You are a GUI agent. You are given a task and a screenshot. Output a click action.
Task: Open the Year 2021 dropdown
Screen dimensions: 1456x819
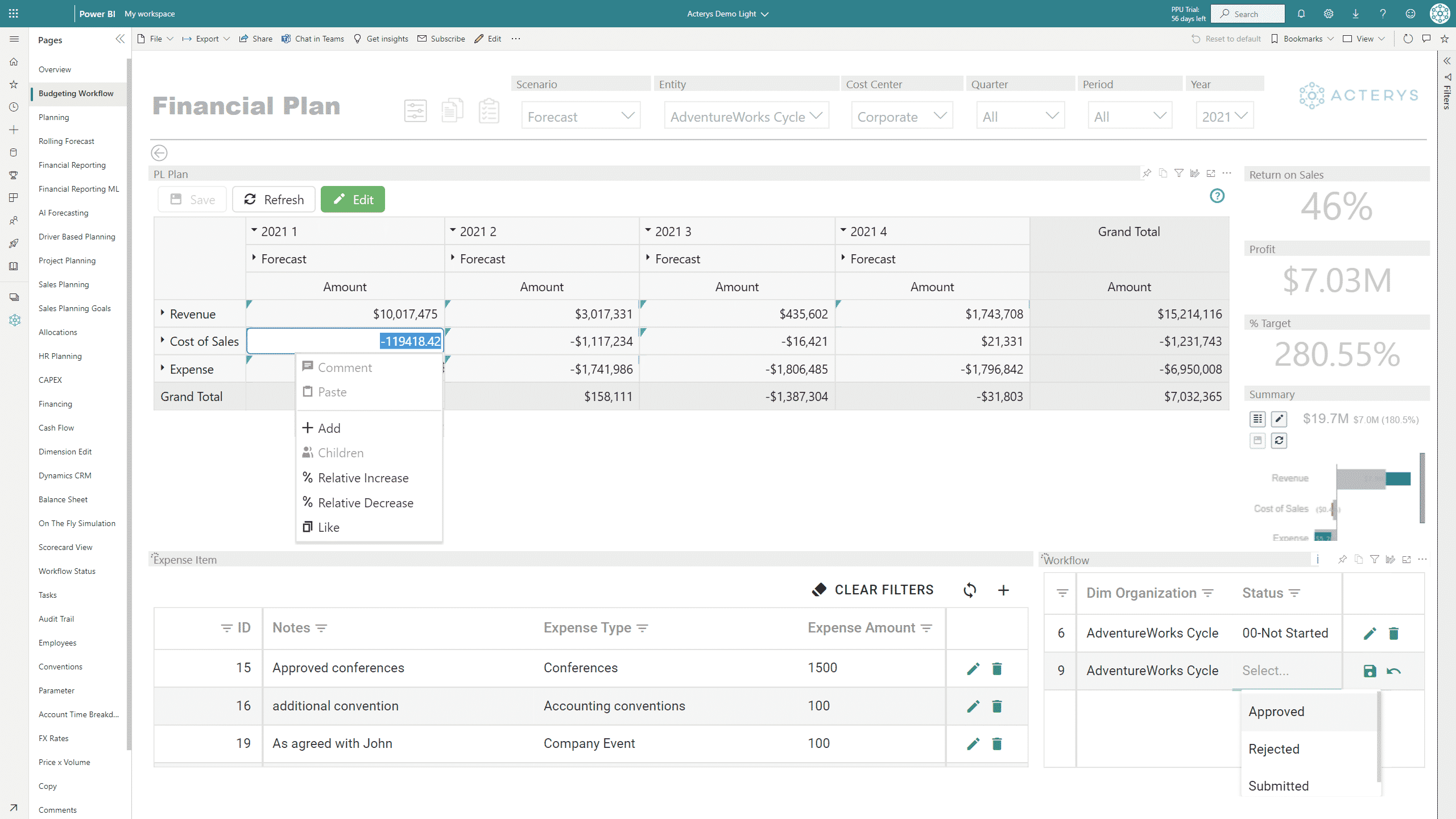click(1224, 116)
